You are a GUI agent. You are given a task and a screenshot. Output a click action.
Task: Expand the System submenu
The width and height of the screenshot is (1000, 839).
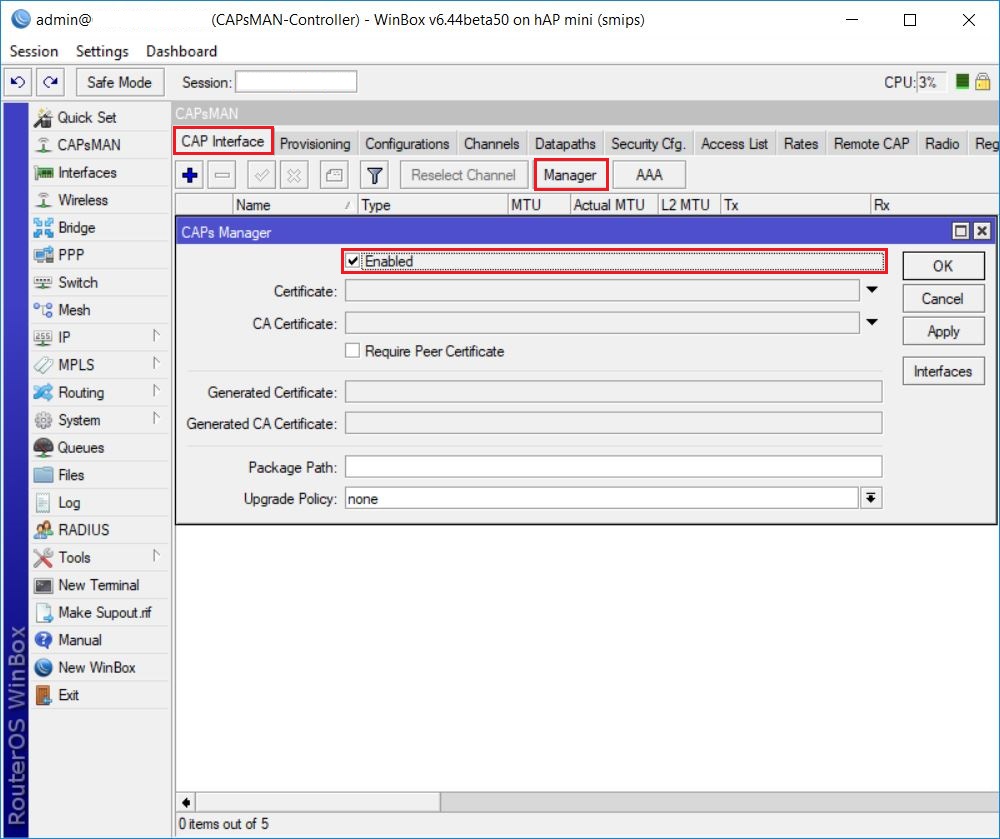point(156,418)
